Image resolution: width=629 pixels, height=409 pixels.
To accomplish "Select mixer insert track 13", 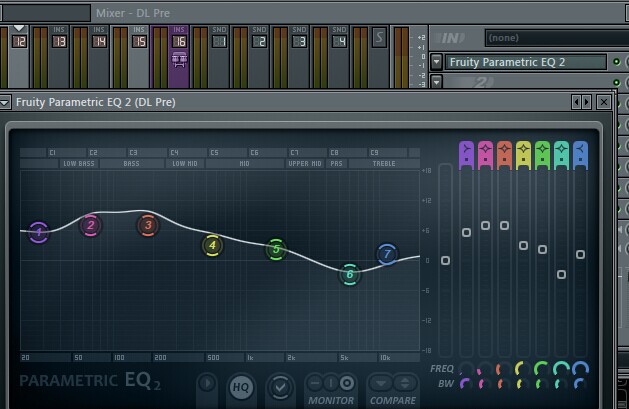I will 59,56.
